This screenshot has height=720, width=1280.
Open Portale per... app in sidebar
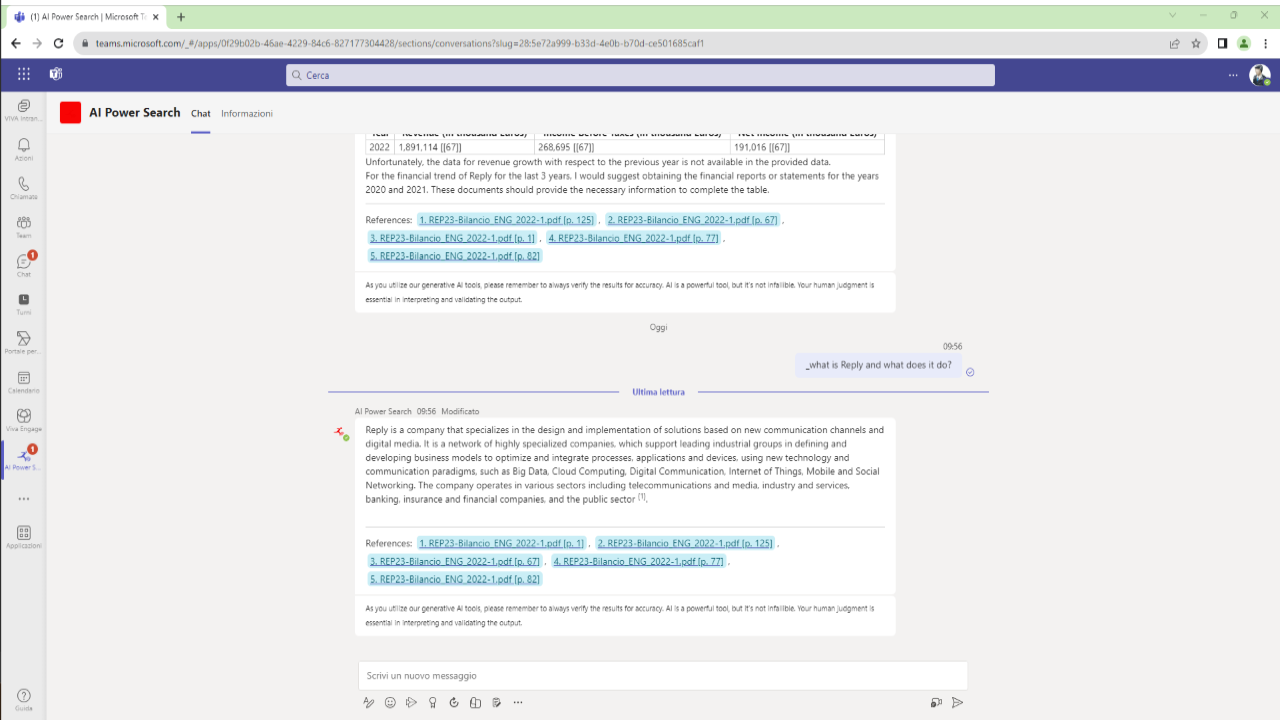point(23,342)
